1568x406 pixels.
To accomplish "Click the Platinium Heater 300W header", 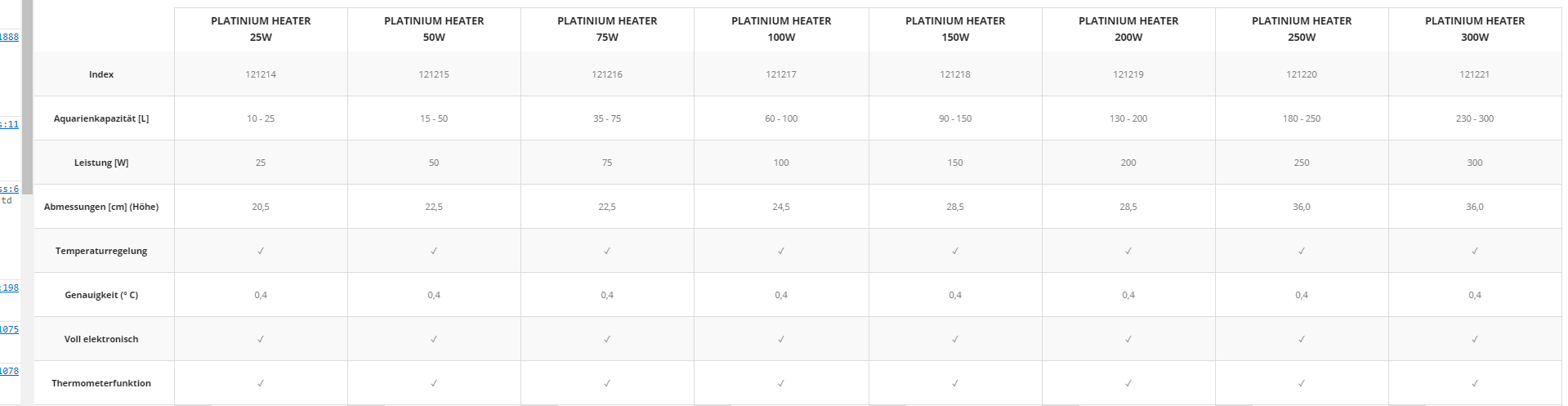I will [x=1475, y=29].
